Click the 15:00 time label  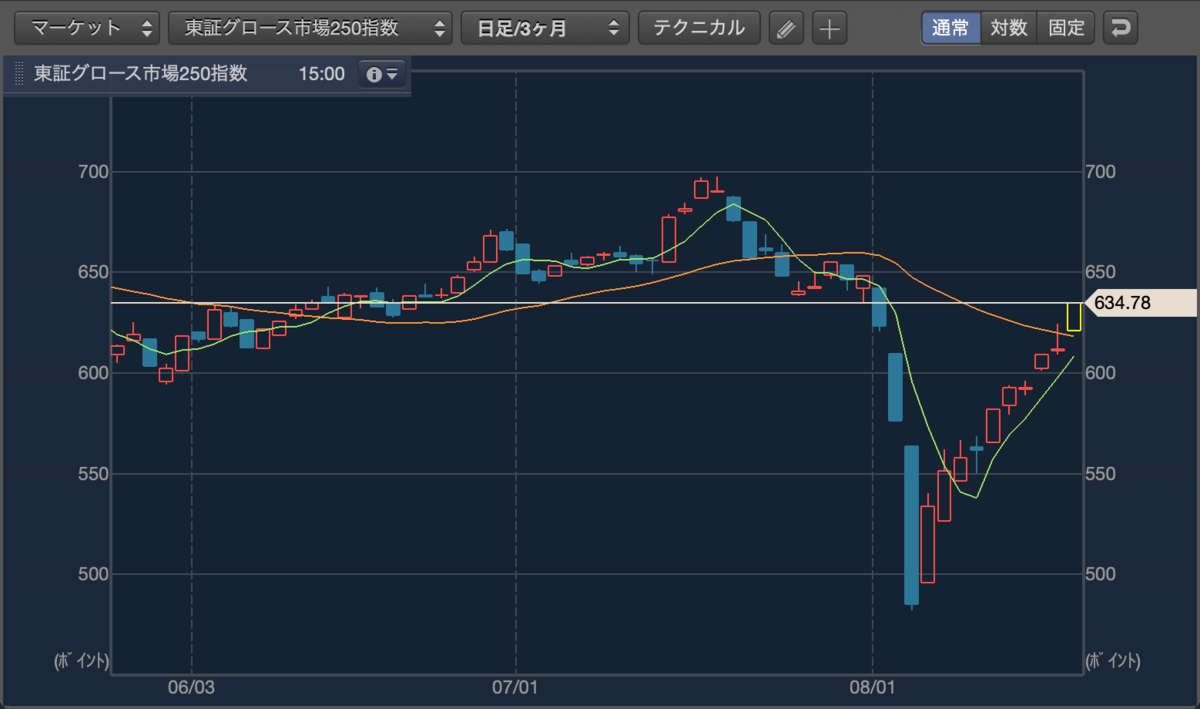pos(321,74)
